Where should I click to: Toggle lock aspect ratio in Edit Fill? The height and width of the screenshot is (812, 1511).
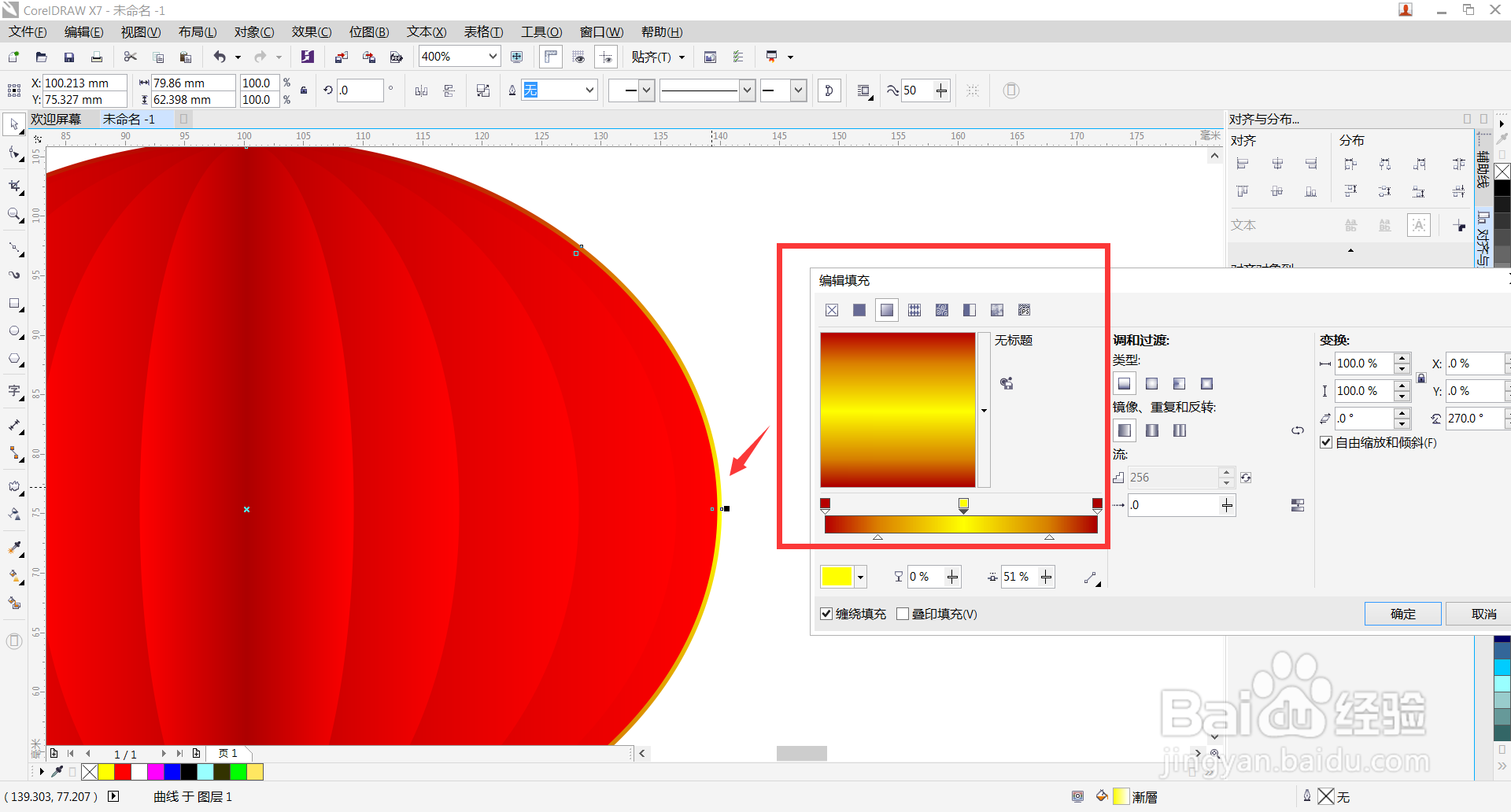pyautogui.click(x=1421, y=378)
